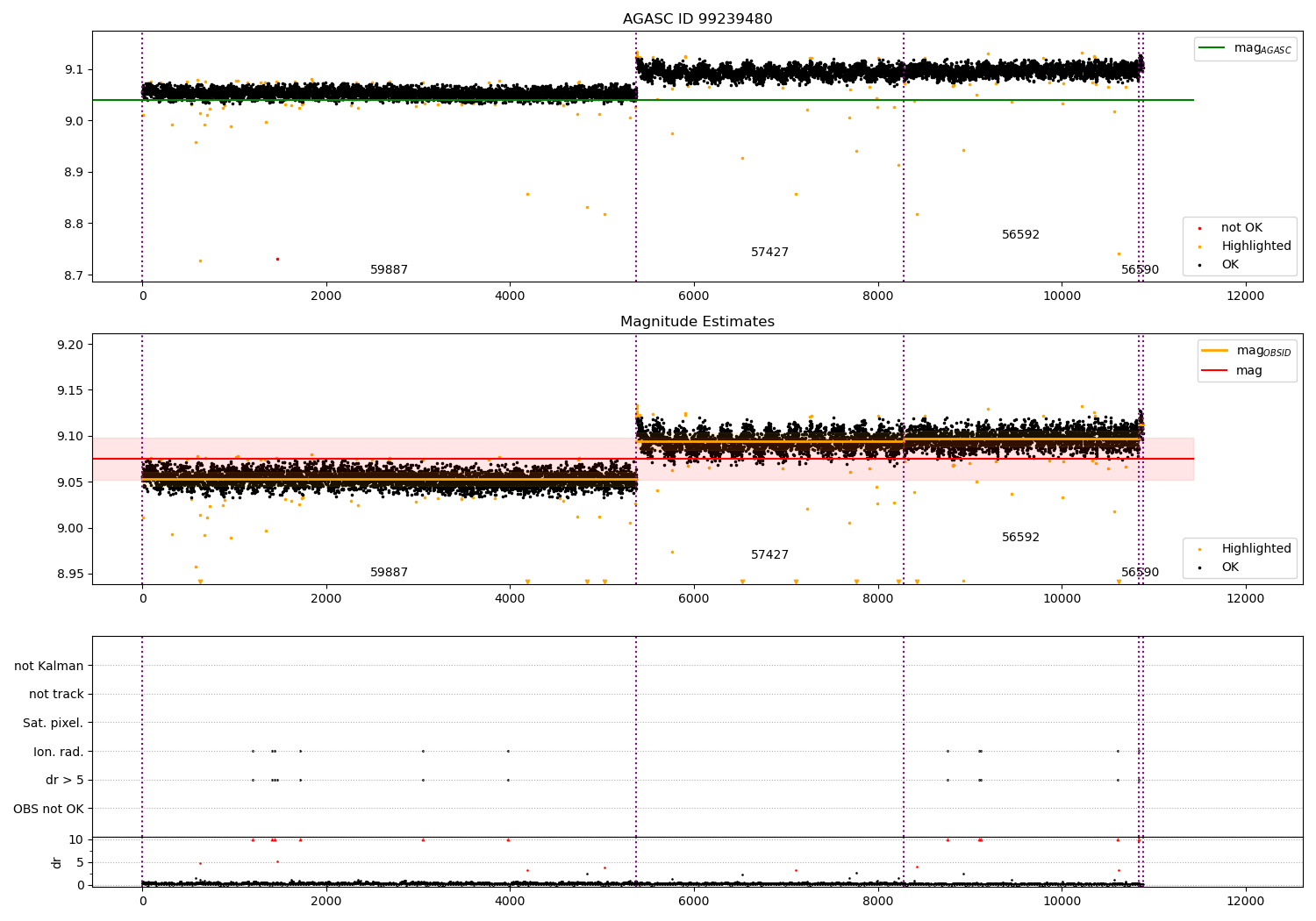Image resolution: width=1316 pixels, height=921 pixels.
Task: Click the 6000 x-axis tick of top plot
Action: (x=694, y=296)
